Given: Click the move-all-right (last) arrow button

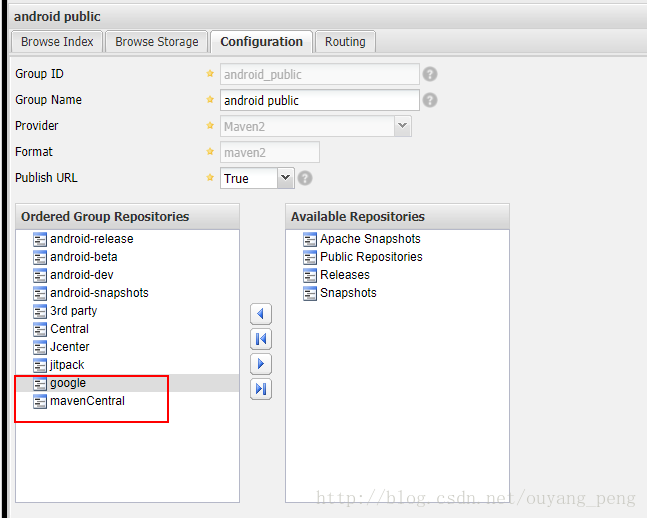Looking at the screenshot, I should pos(261,389).
